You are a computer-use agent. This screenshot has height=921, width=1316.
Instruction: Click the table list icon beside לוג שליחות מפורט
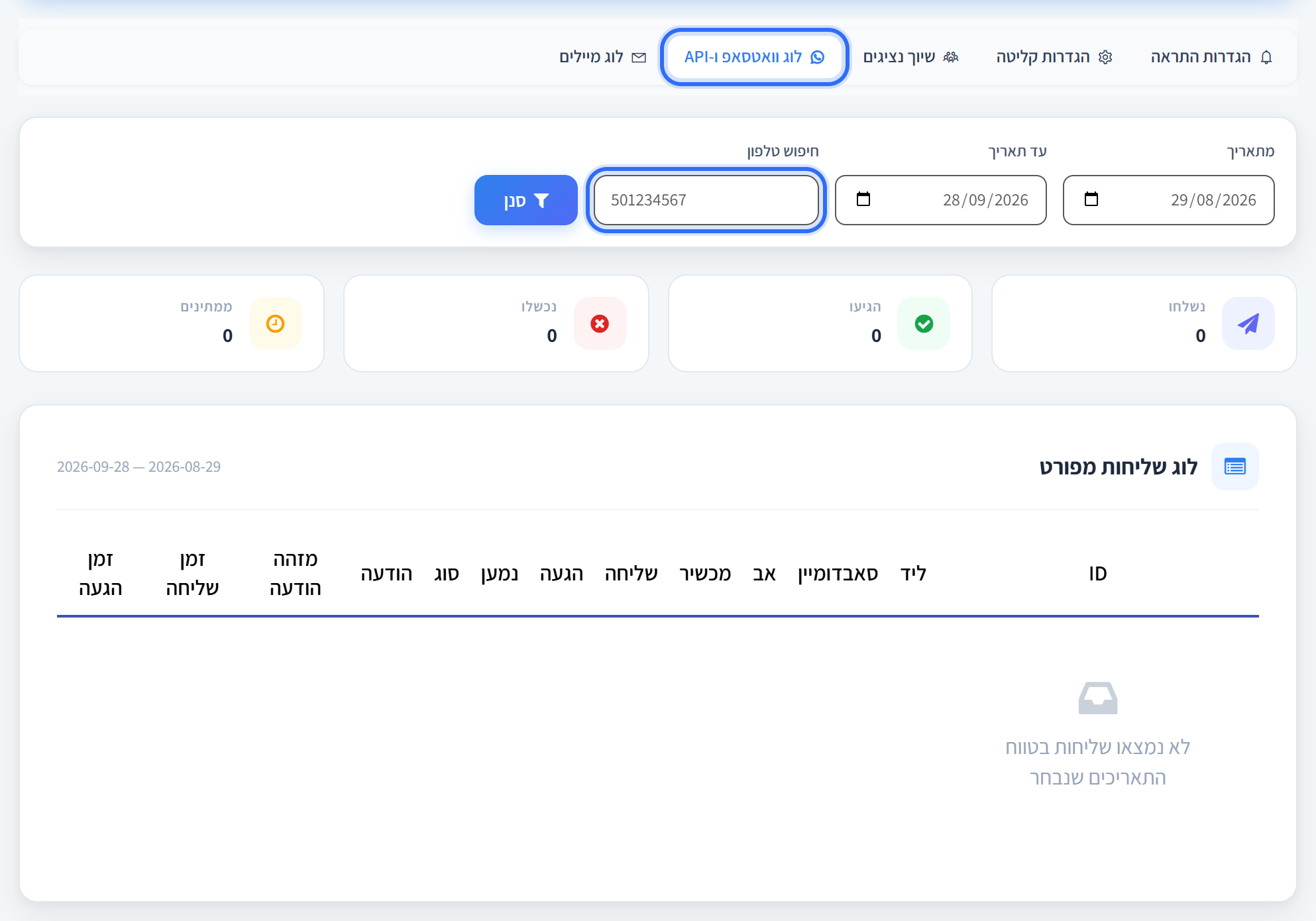tap(1235, 466)
